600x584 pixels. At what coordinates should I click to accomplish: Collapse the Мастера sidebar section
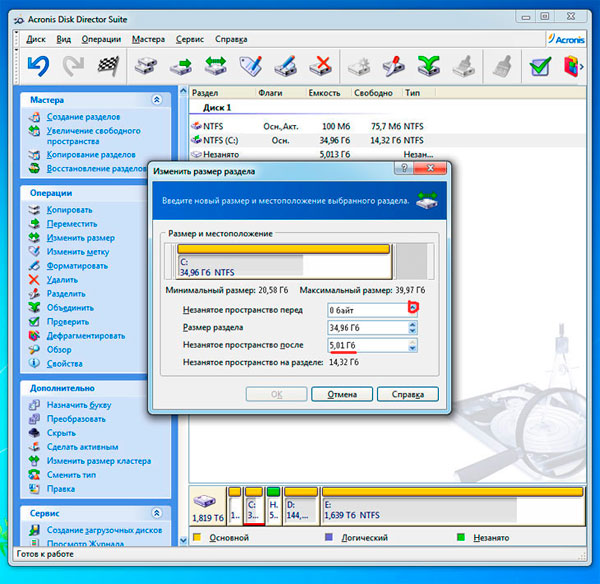(156, 100)
